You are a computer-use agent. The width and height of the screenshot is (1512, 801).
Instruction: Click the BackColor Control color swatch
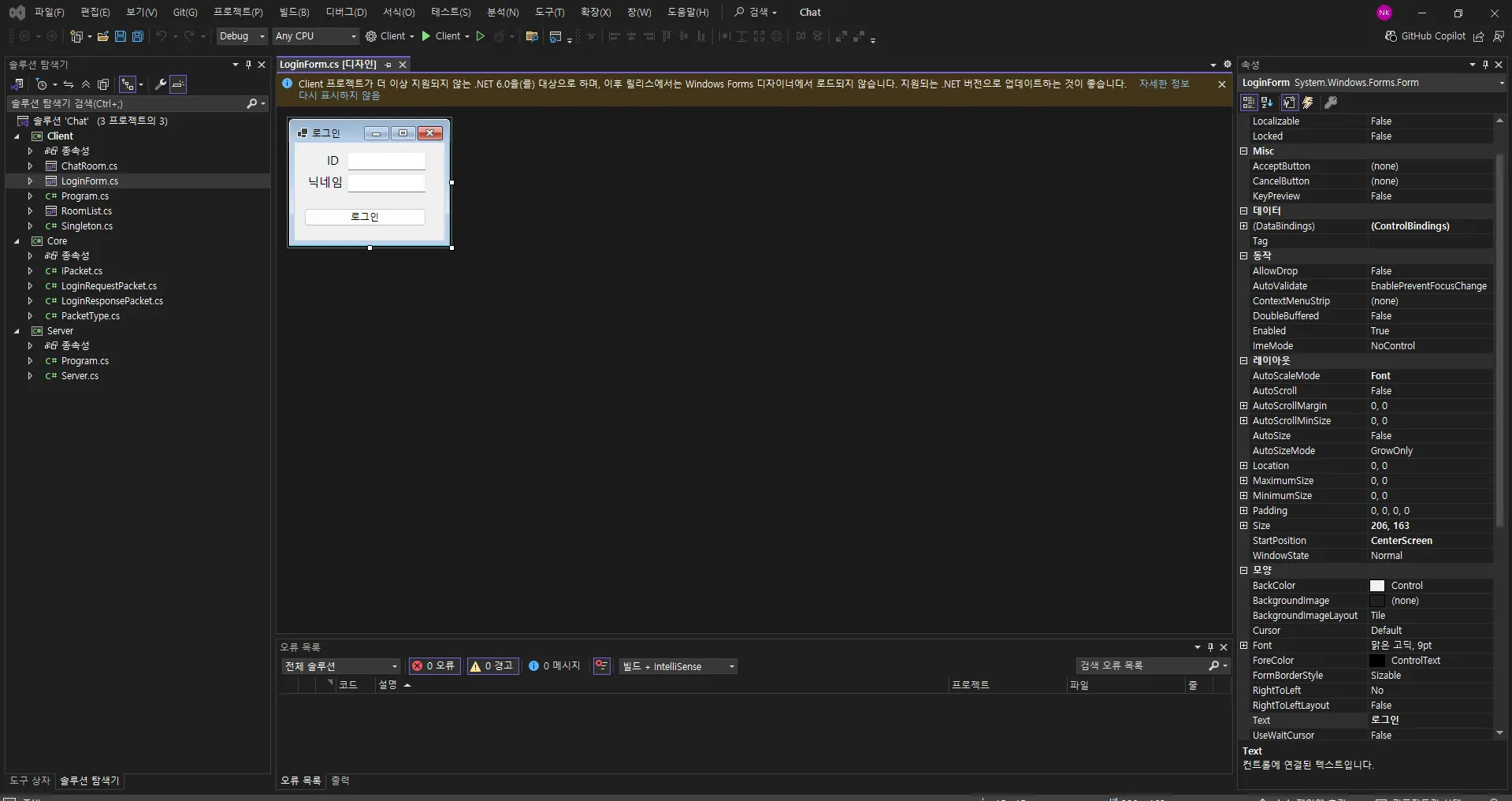pos(1377,586)
